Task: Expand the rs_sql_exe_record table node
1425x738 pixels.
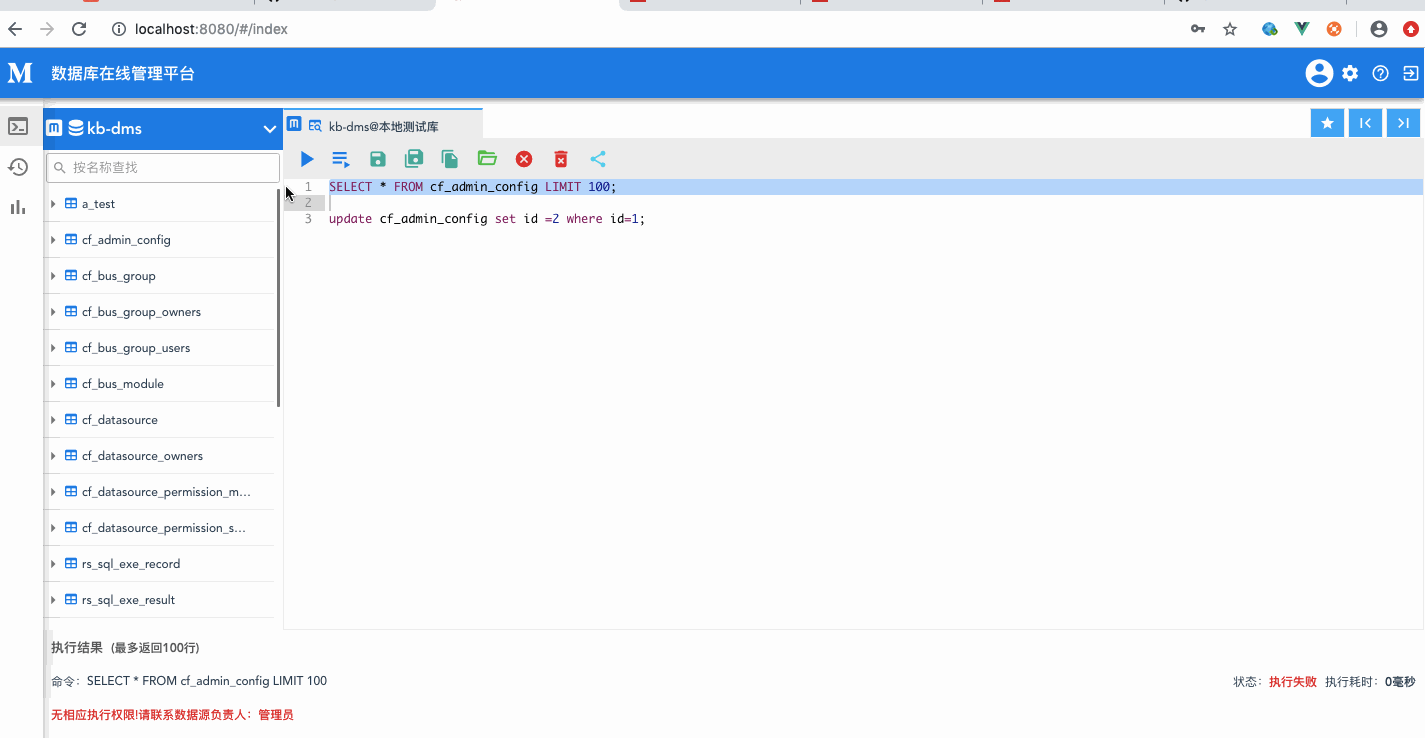Action: [x=53, y=564]
